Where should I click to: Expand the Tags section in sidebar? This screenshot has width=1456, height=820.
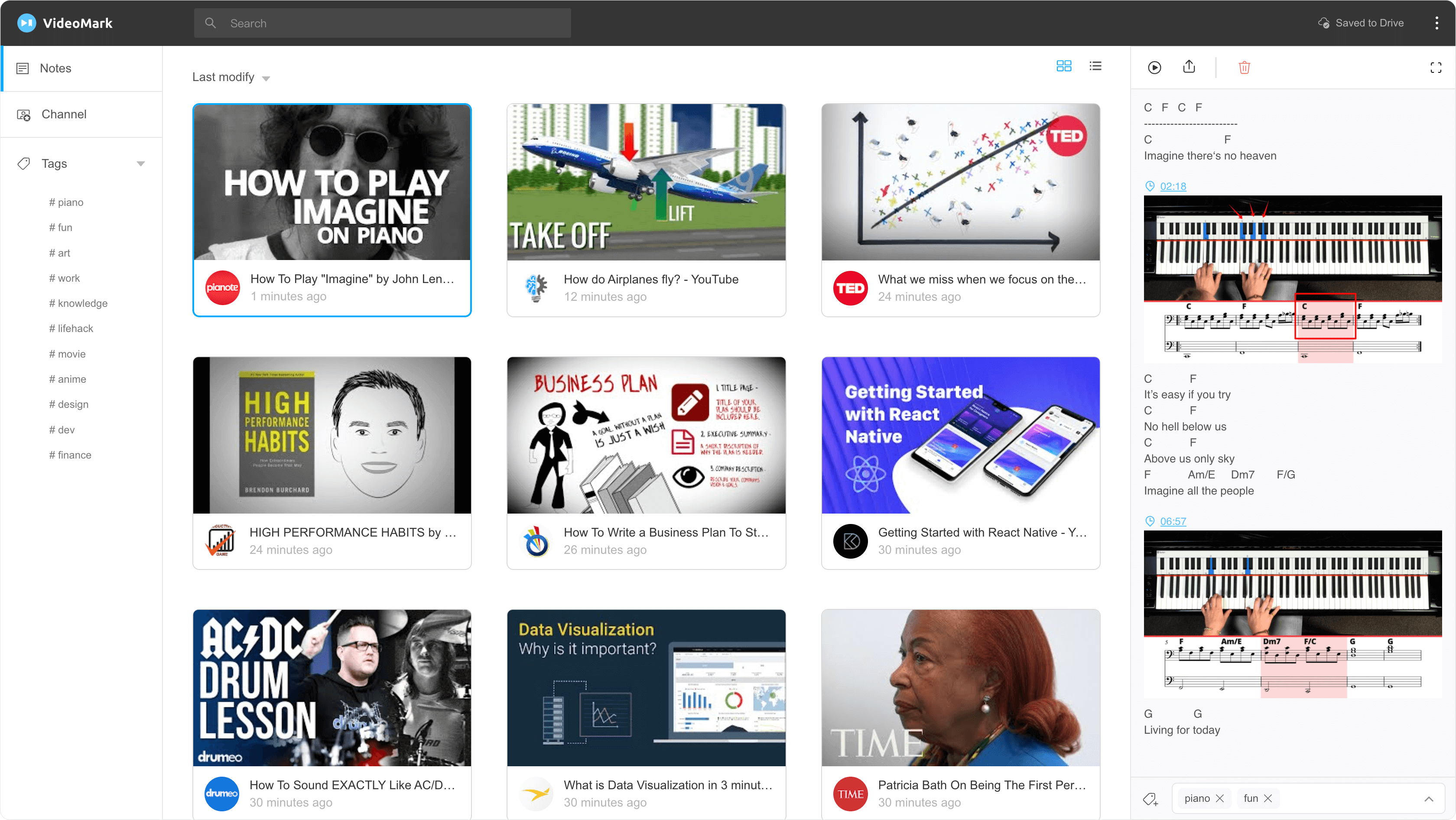141,163
